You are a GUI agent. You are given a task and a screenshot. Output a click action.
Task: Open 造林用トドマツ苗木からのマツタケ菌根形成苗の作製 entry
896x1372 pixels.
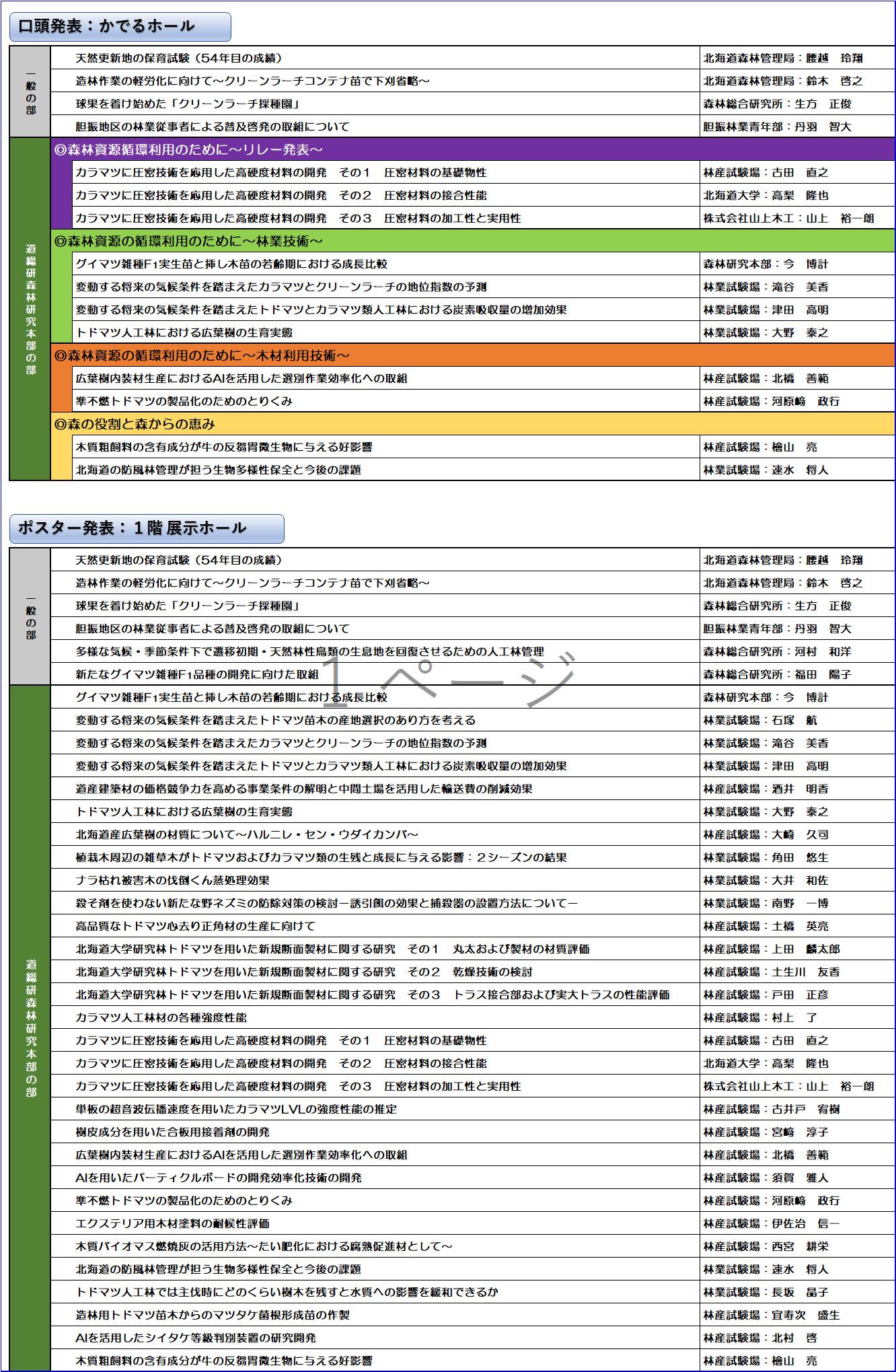213,1315
